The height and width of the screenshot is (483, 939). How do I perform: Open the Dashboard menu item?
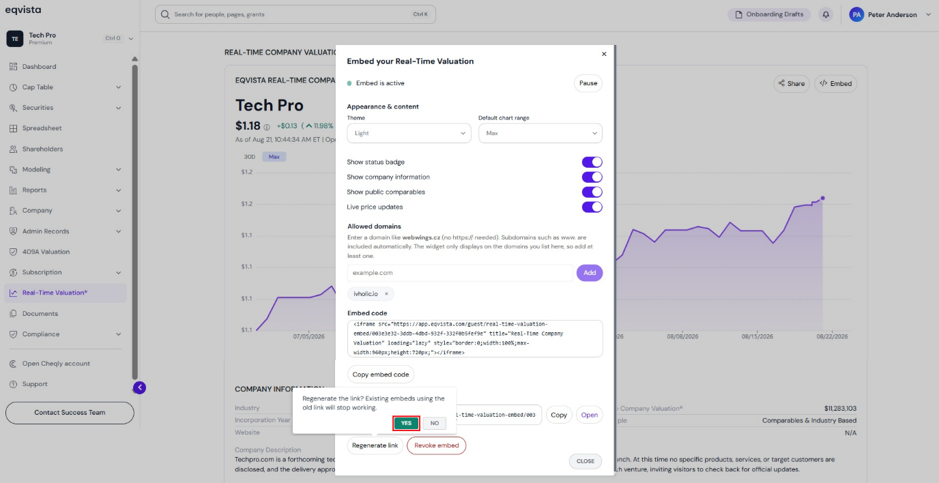[66, 66]
